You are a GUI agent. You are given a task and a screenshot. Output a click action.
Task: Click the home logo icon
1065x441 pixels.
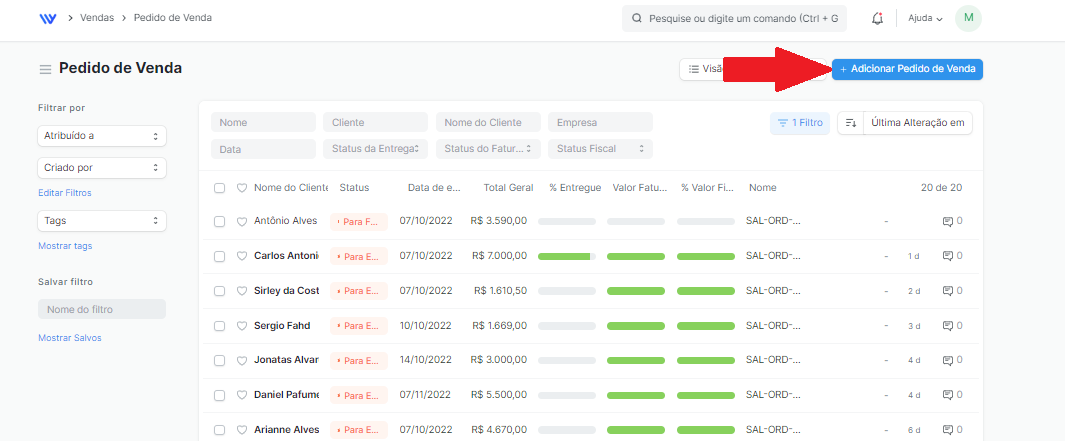(x=48, y=18)
